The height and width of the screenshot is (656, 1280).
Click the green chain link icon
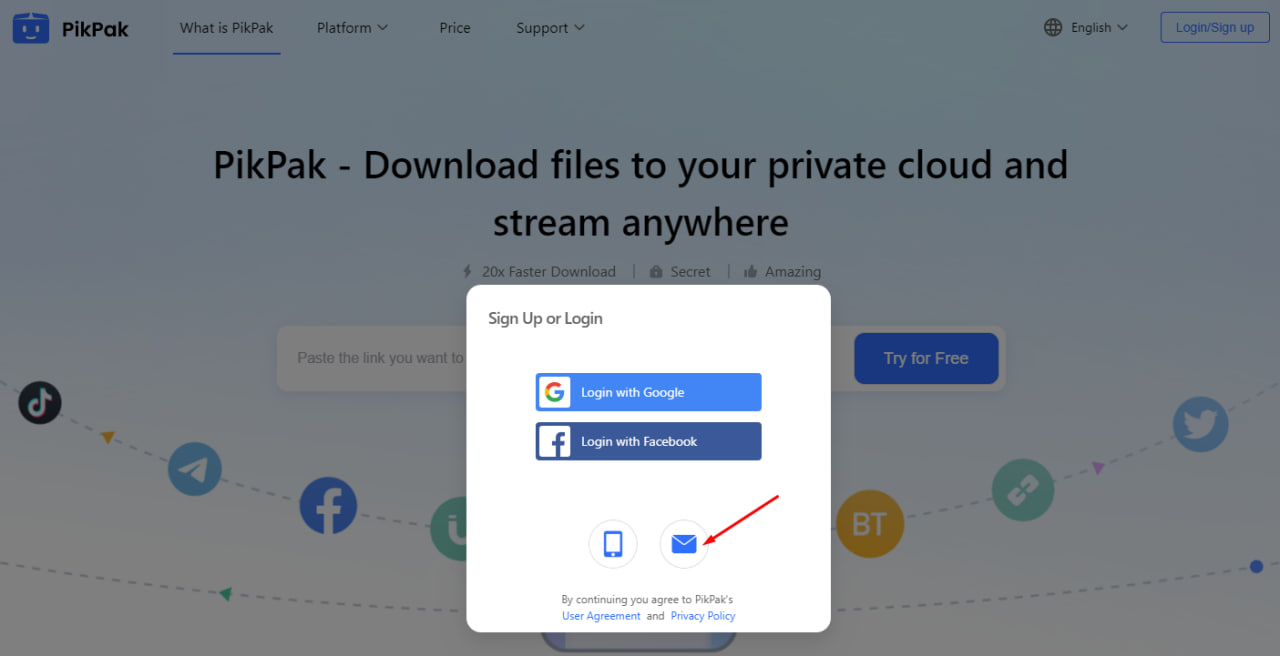tap(1023, 490)
